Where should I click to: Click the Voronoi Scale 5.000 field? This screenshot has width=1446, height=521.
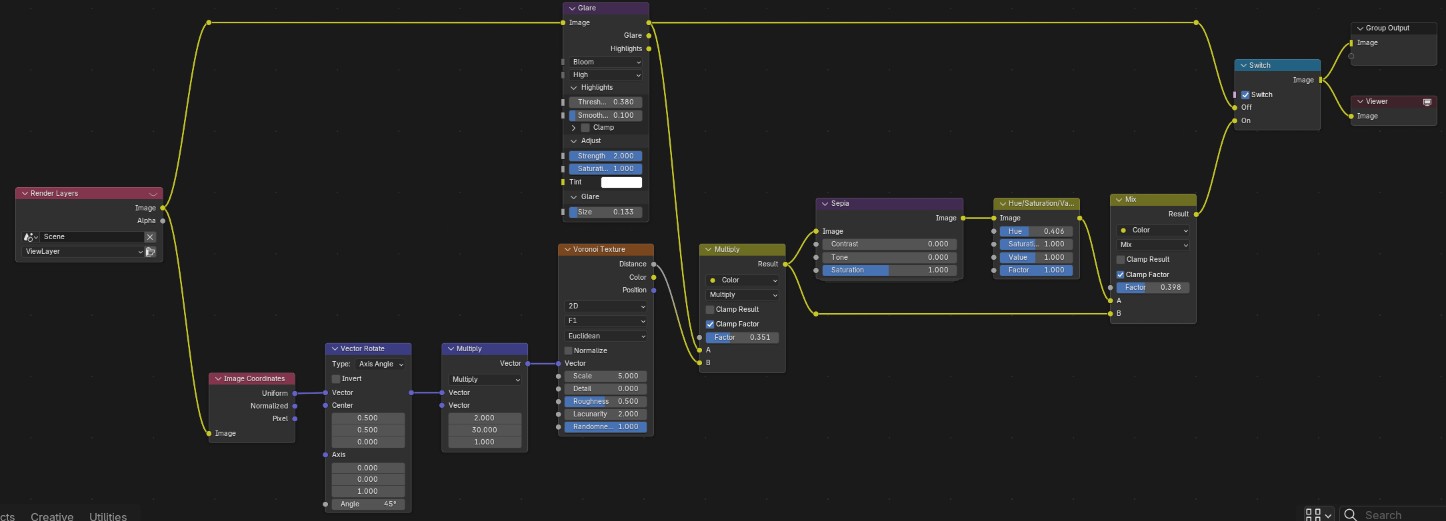606,376
